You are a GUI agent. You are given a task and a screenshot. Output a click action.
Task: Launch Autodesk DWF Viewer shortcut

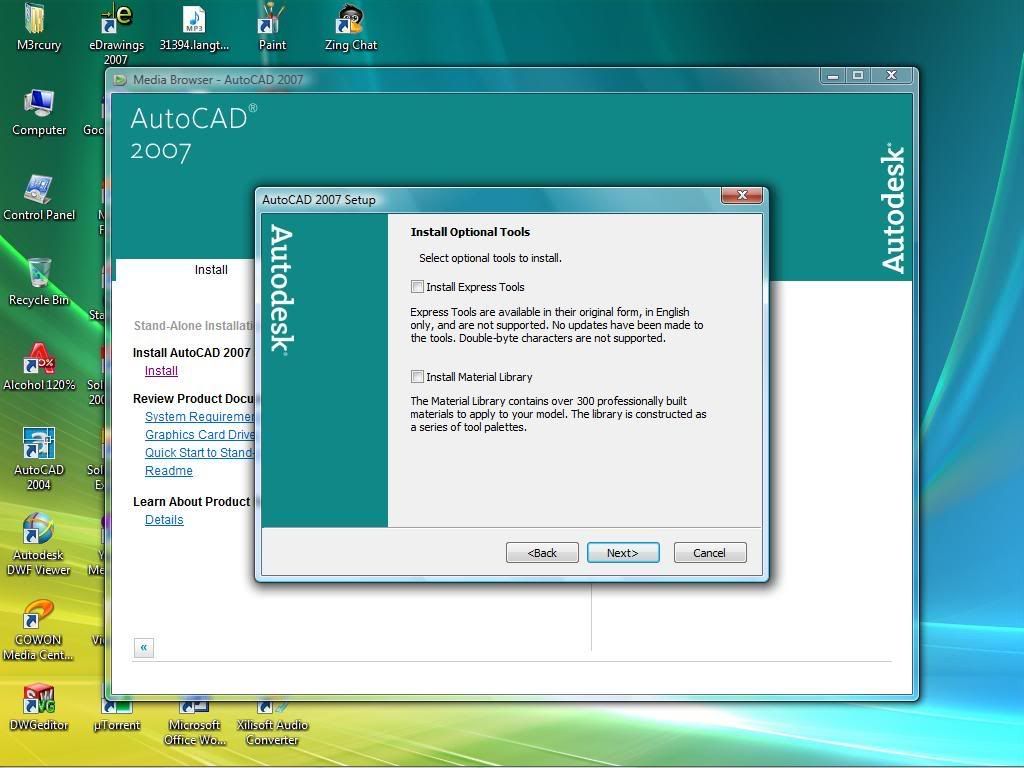(39, 544)
